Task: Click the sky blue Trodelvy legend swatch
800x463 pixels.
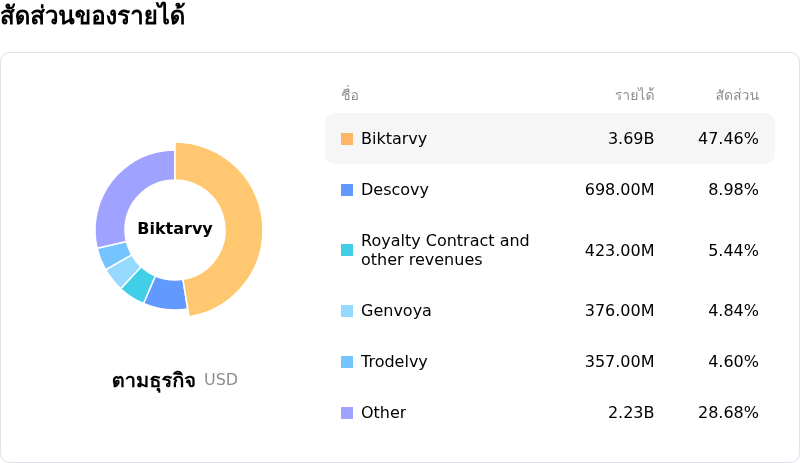Action: [x=347, y=362]
